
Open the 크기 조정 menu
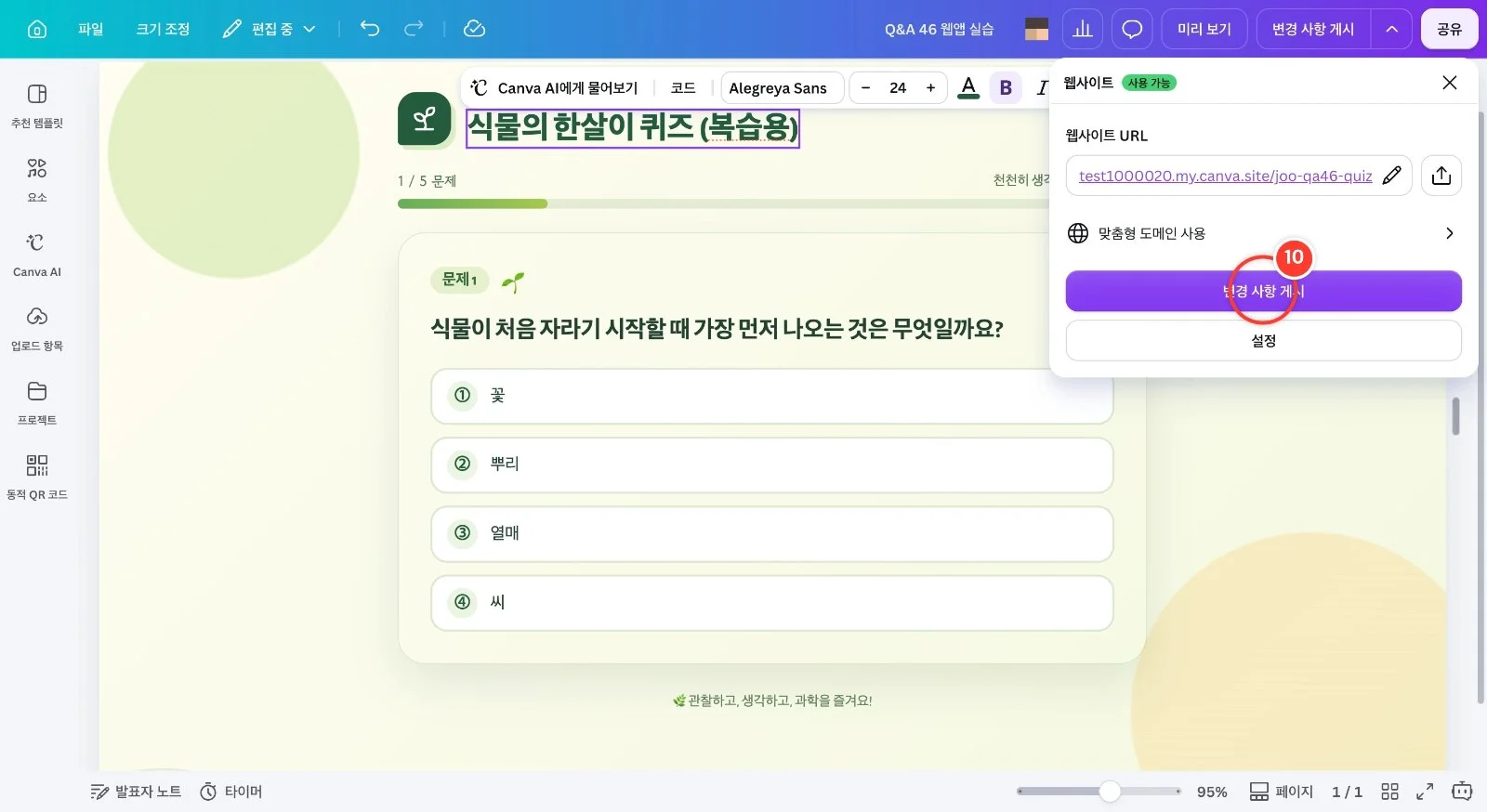coord(163,29)
